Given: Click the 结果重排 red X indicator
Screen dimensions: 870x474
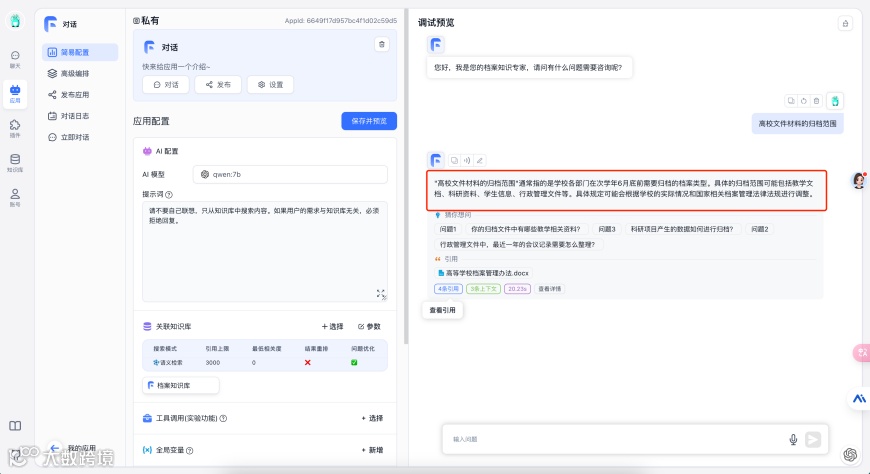Looking at the screenshot, I should point(307,362).
